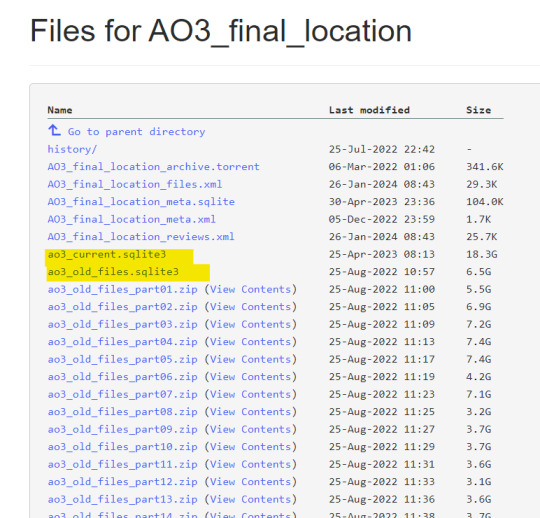Screen dimensions: 540x518
Task: Select date 05-Dec-2022 23:59
Action: pyautogui.click(x=382, y=219)
